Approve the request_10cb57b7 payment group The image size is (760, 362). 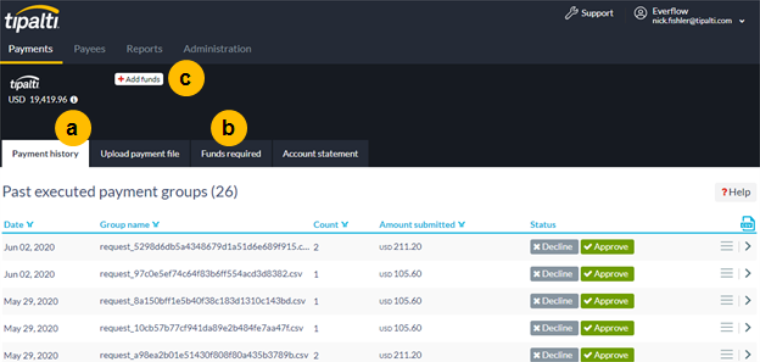(x=607, y=328)
